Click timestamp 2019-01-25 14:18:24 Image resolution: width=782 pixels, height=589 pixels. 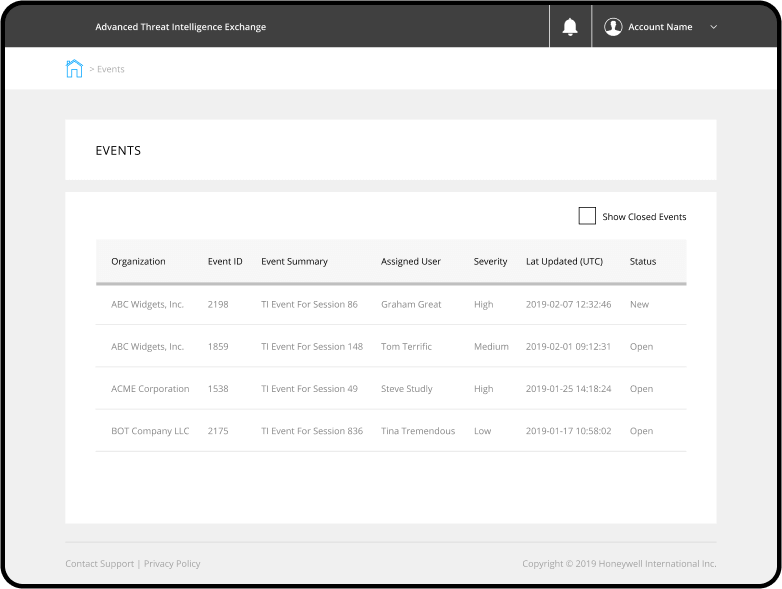(568, 389)
